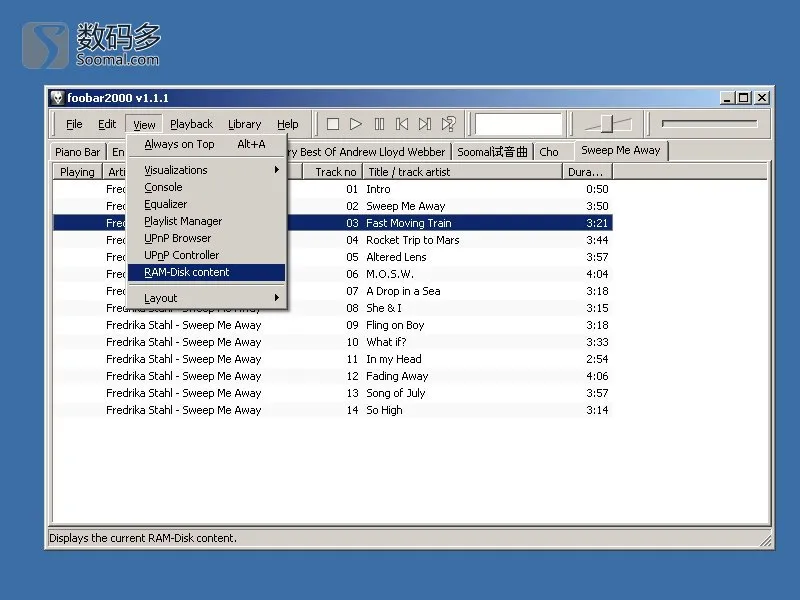The image size is (800, 600).
Task: Start playback with the Play button
Action: [356, 124]
